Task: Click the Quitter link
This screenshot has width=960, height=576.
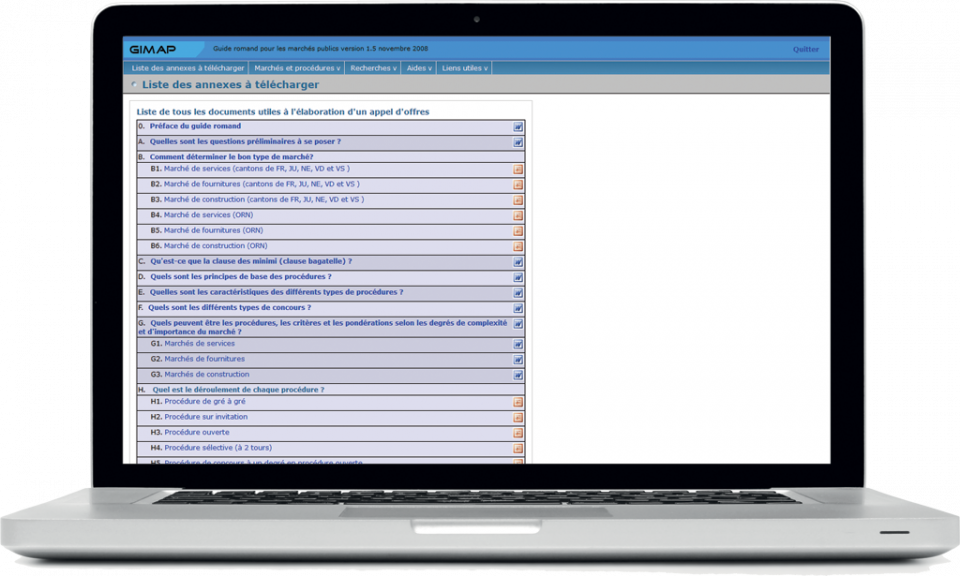Action: tap(805, 49)
